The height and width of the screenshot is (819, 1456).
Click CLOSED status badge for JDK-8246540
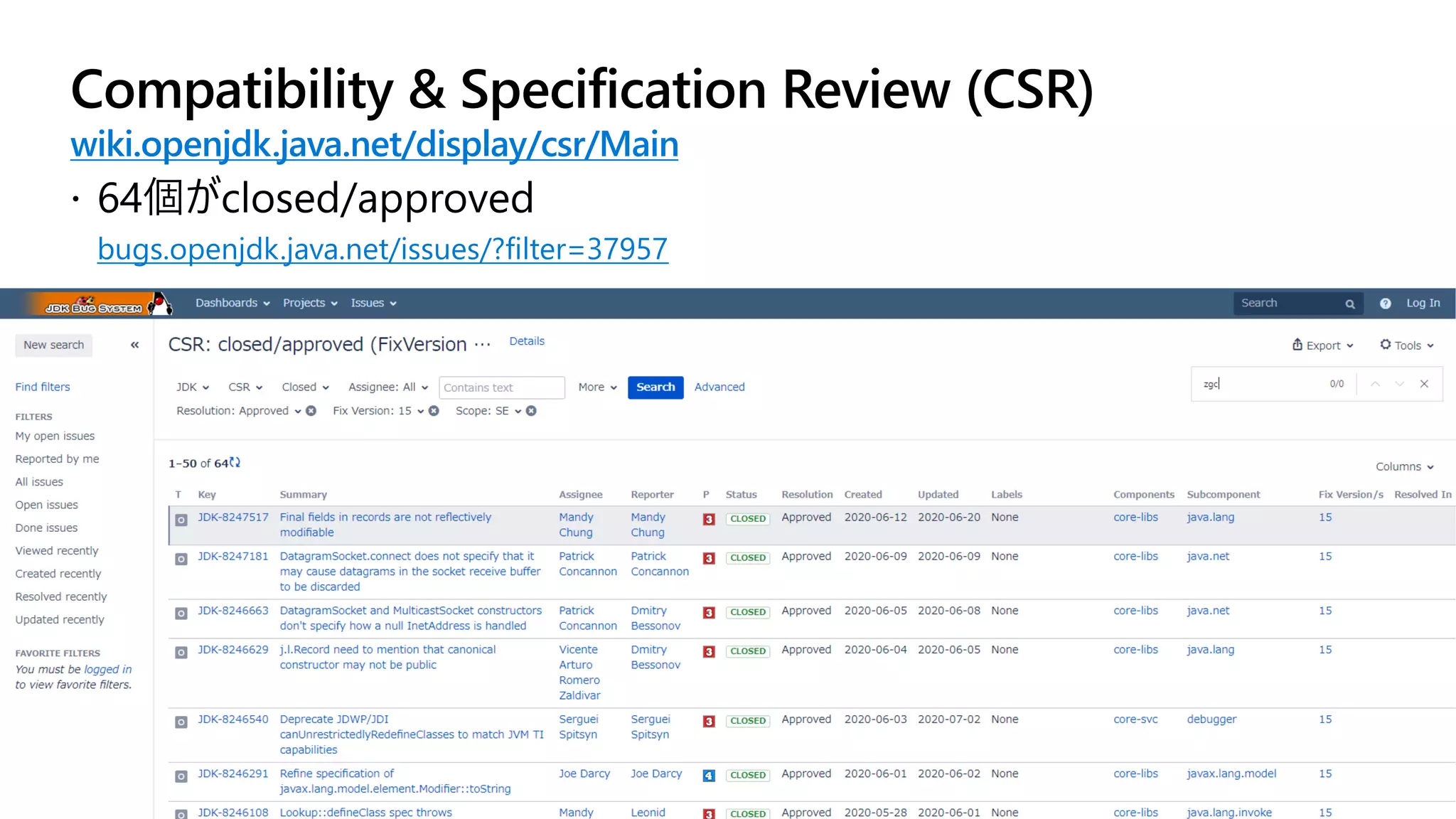(x=748, y=721)
